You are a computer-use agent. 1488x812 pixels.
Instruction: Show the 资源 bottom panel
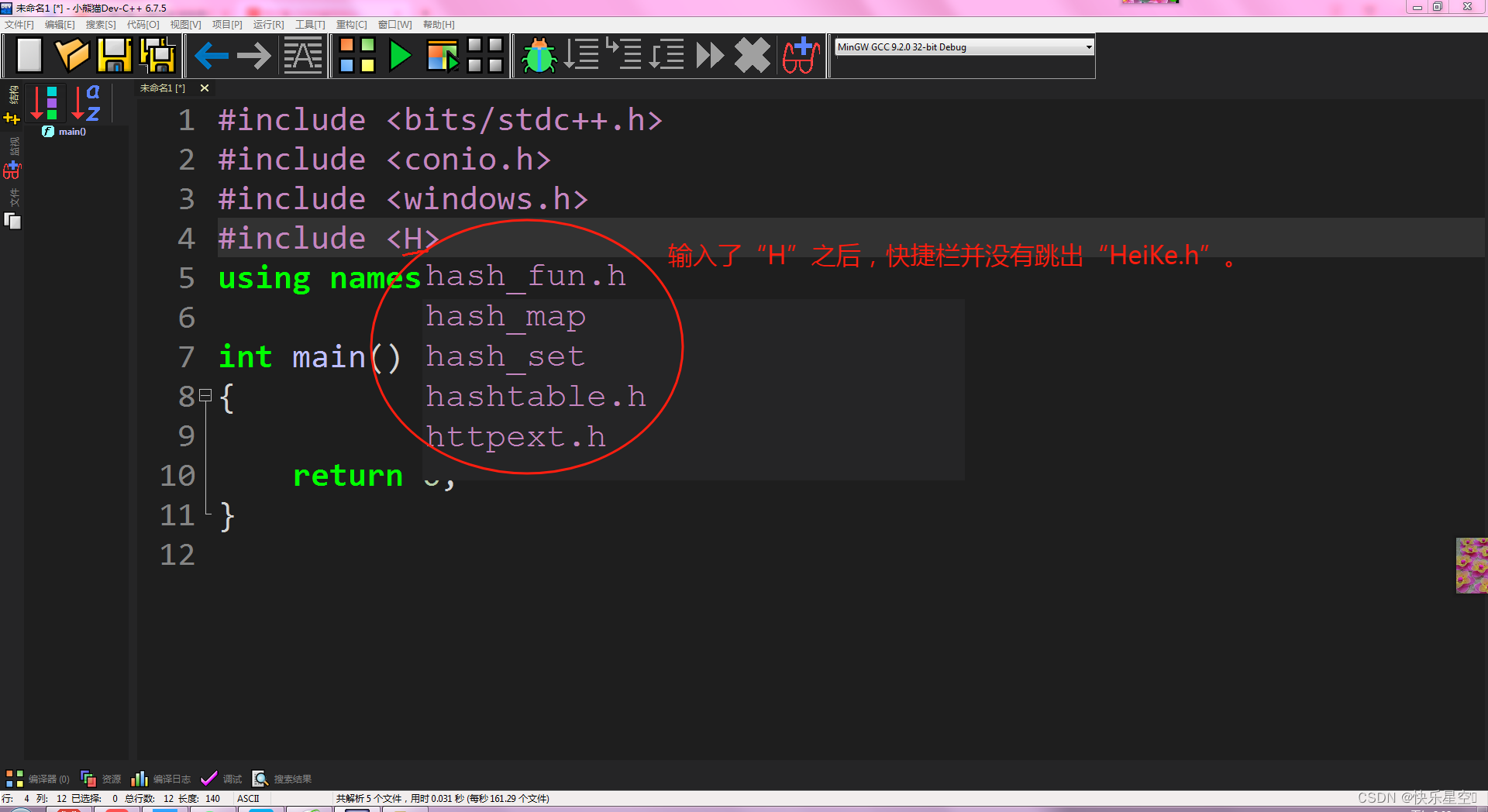coord(101,779)
